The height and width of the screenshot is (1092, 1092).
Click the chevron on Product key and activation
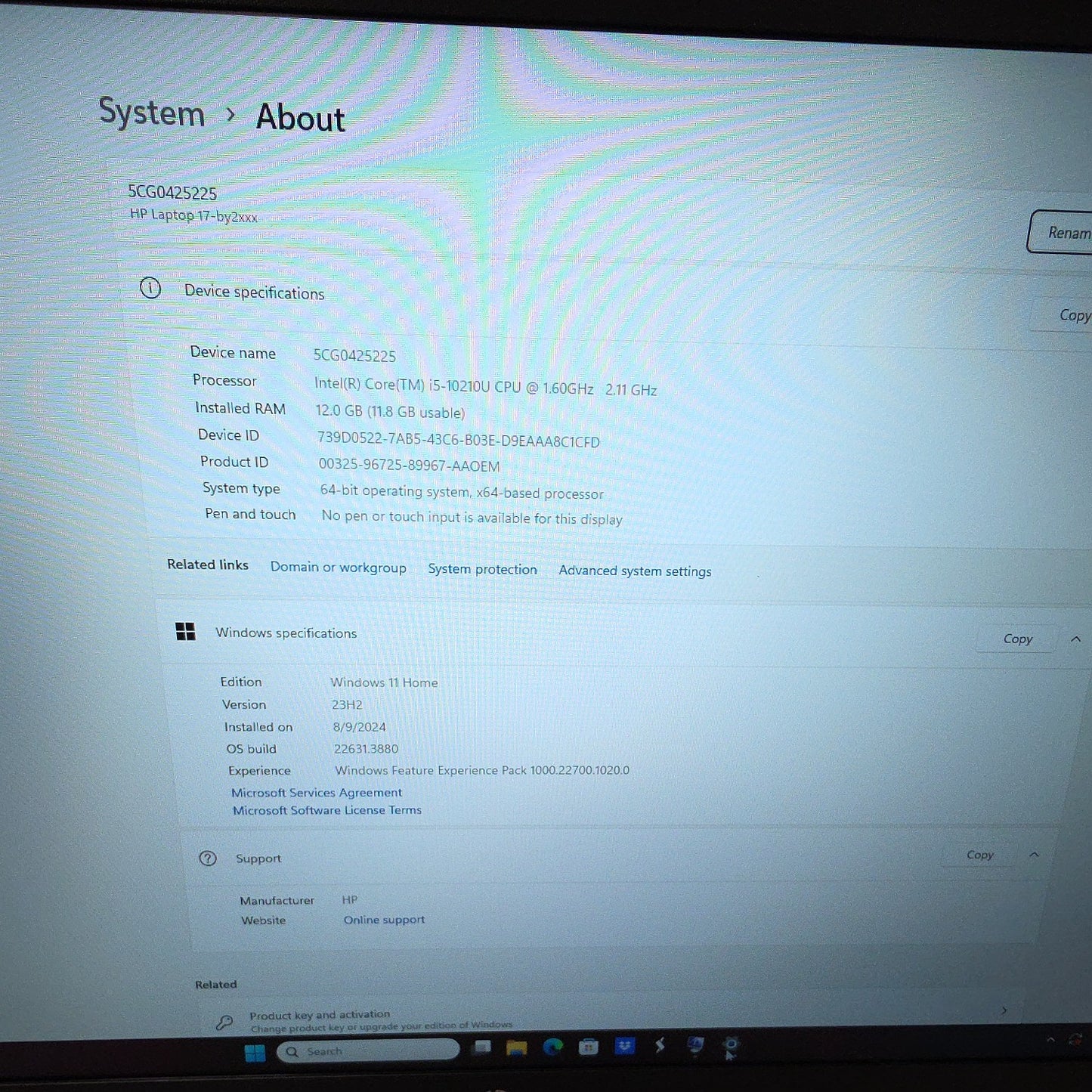click(x=1004, y=1010)
